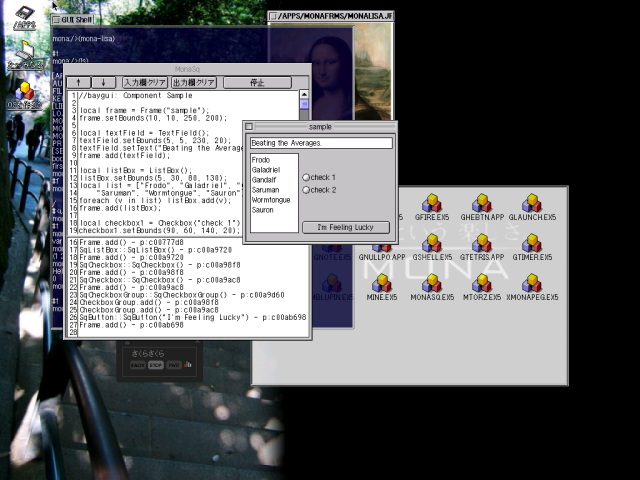Open GTIMER.EX5 file icon

click(x=532, y=247)
